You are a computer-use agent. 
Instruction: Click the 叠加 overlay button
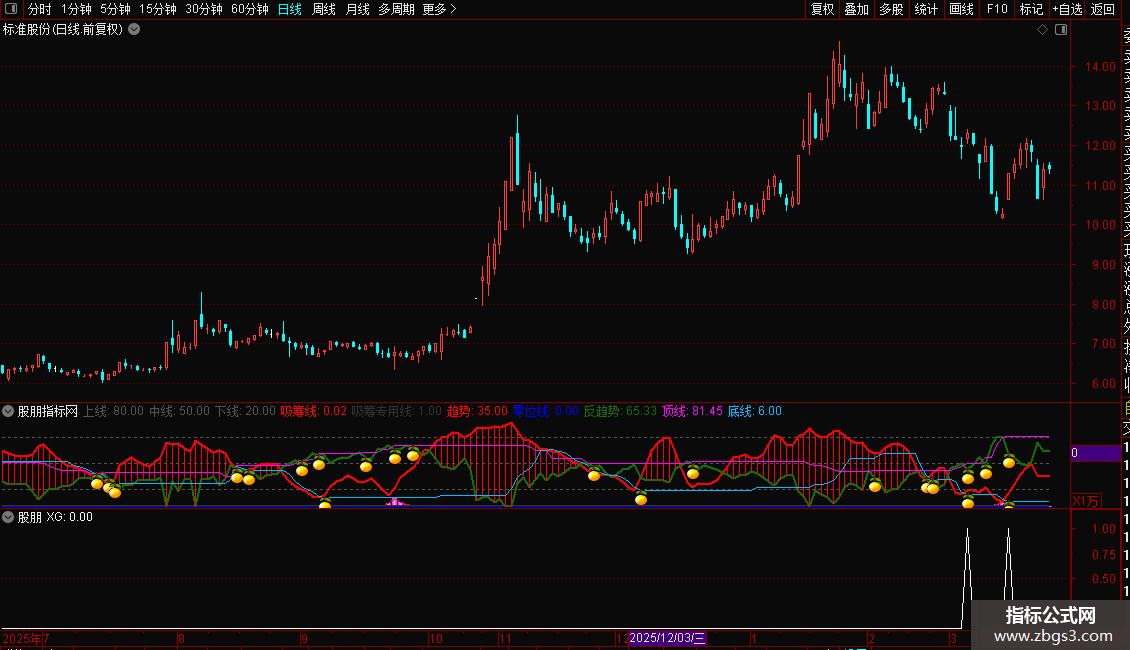857,9
